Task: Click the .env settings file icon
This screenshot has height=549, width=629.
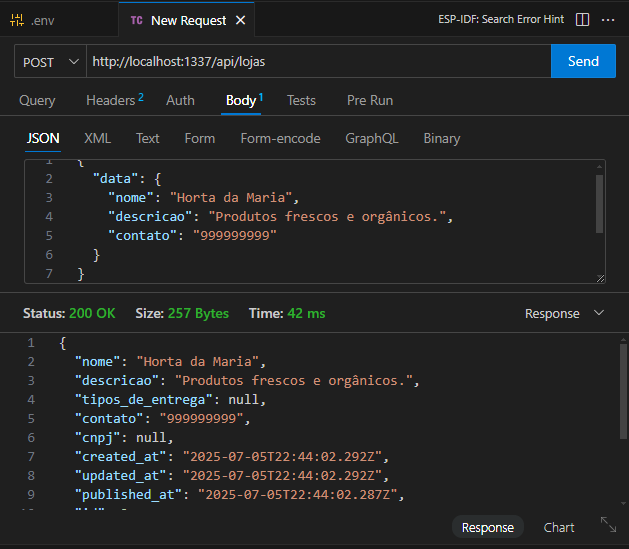Action: [17, 20]
